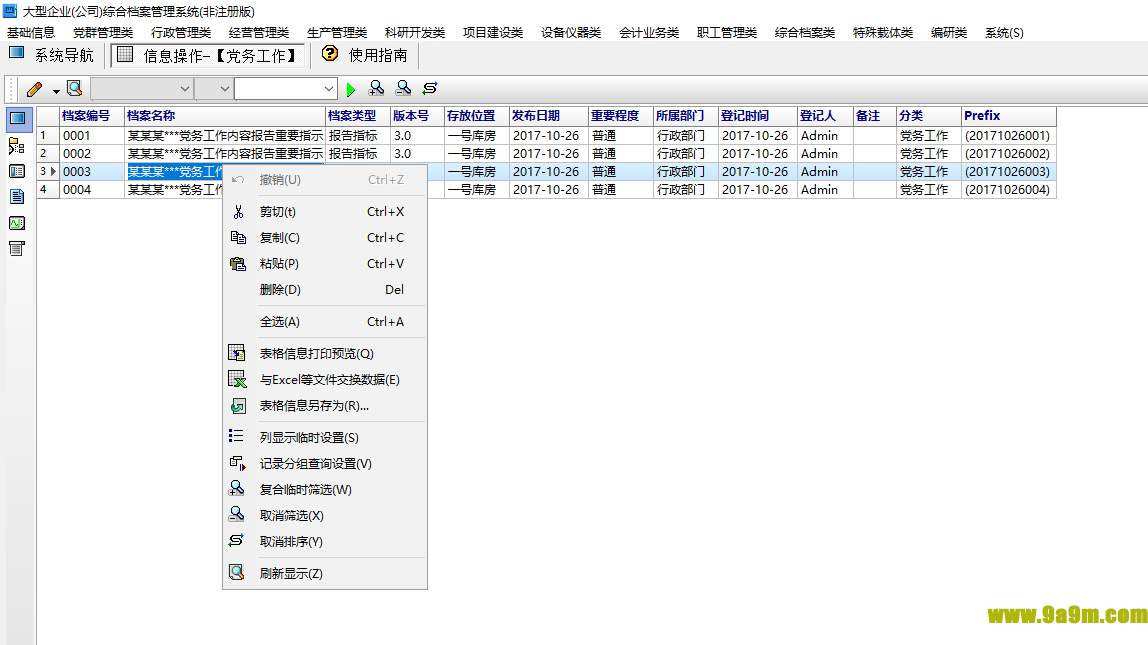The width and height of the screenshot is (1148, 645).
Task: Click the green run query arrow
Action: point(351,89)
